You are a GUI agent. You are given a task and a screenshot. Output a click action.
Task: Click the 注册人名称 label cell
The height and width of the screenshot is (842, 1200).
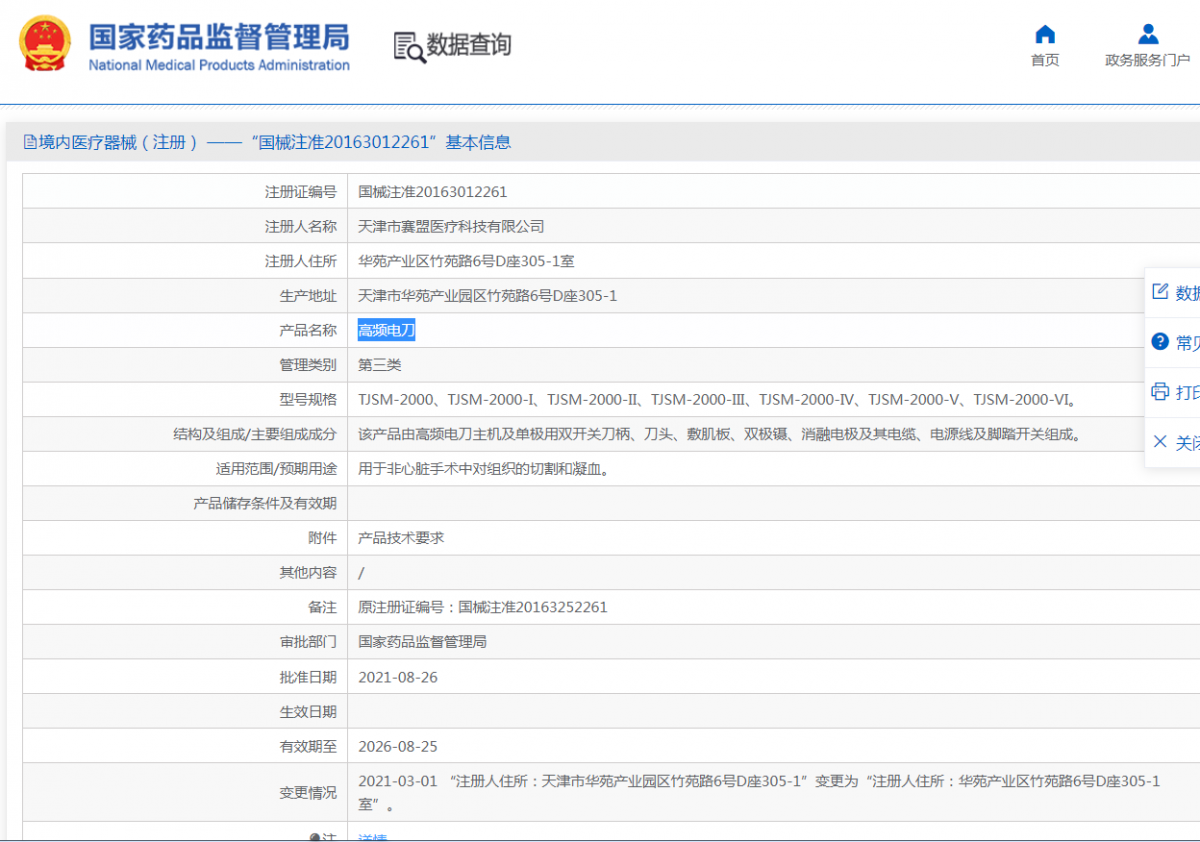pyautogui.click(x=185, y=227)
